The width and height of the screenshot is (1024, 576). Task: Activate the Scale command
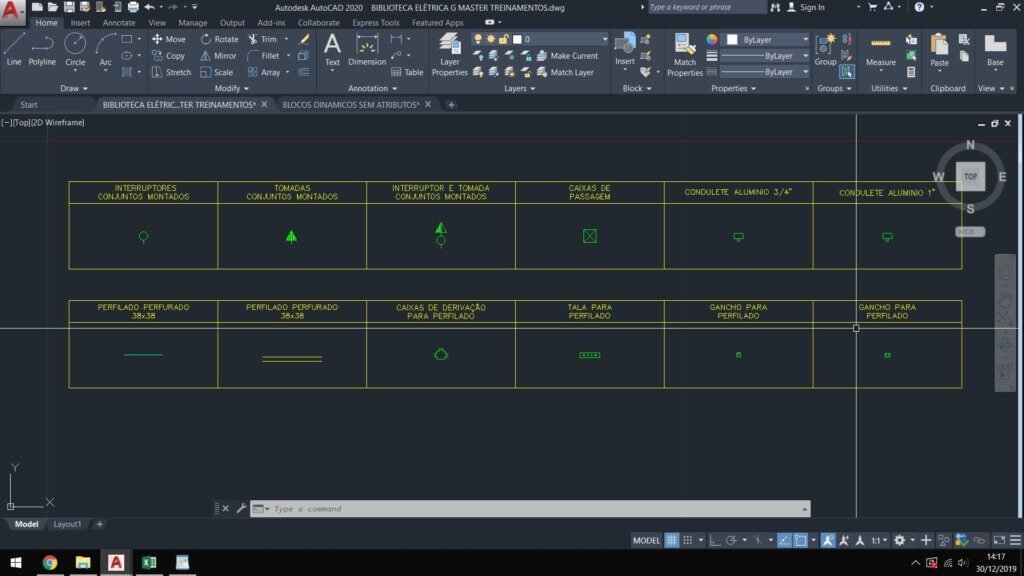(216, 72)
